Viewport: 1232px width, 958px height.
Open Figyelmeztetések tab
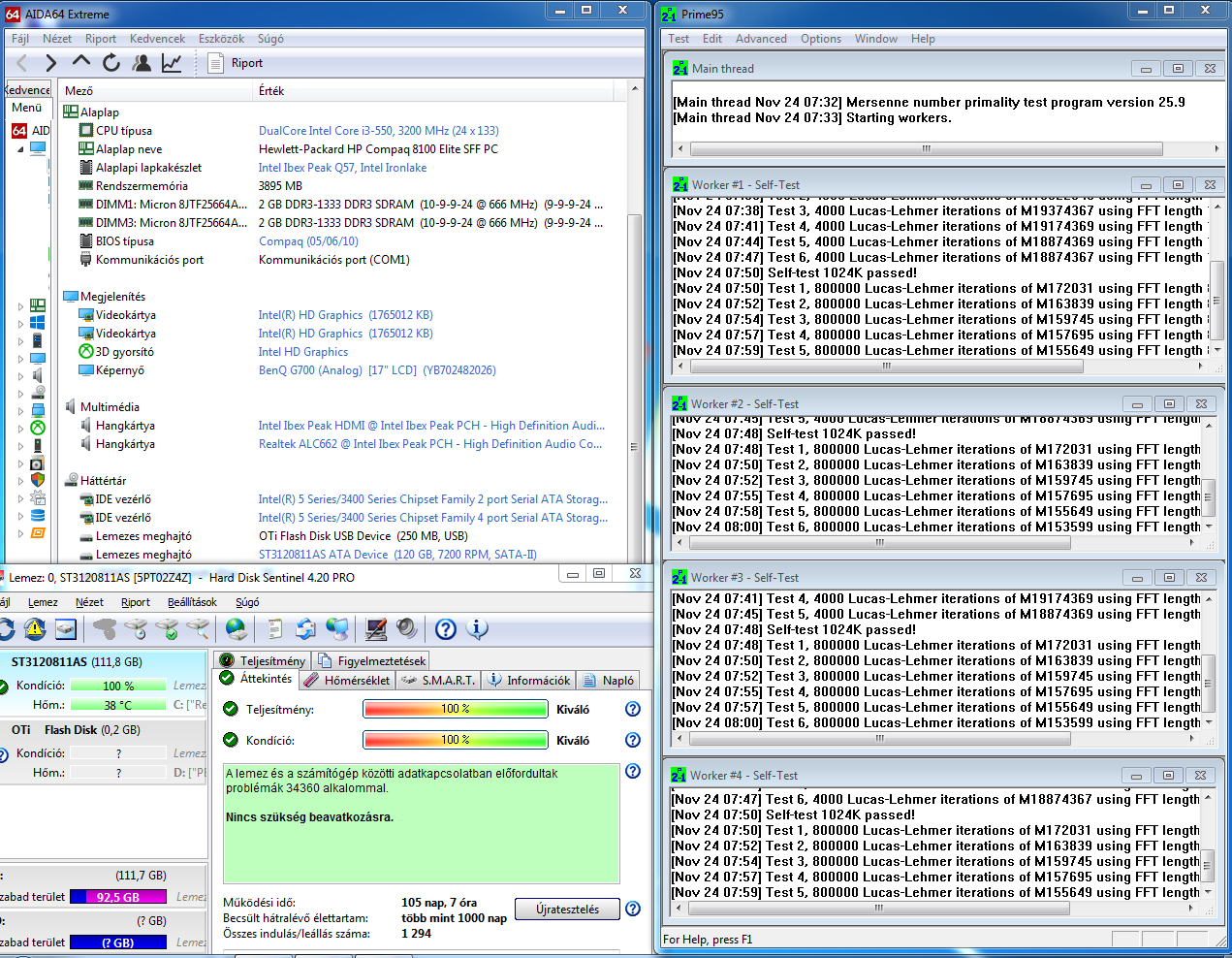pos(371,660)
